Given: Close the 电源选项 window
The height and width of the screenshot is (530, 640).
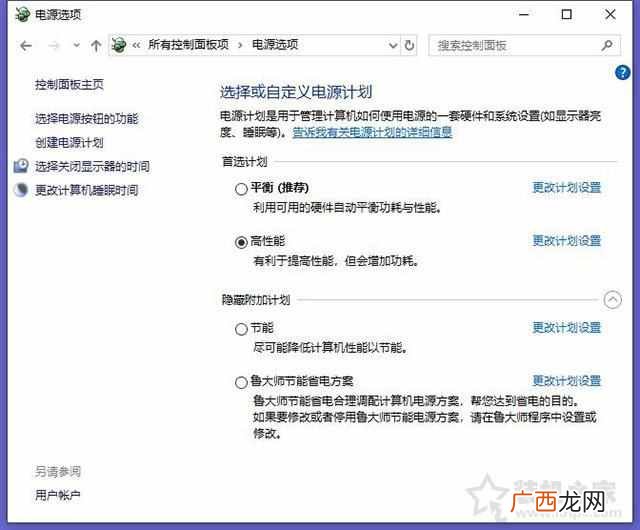Looking at the screenshot, I should [x=610, y=15].
